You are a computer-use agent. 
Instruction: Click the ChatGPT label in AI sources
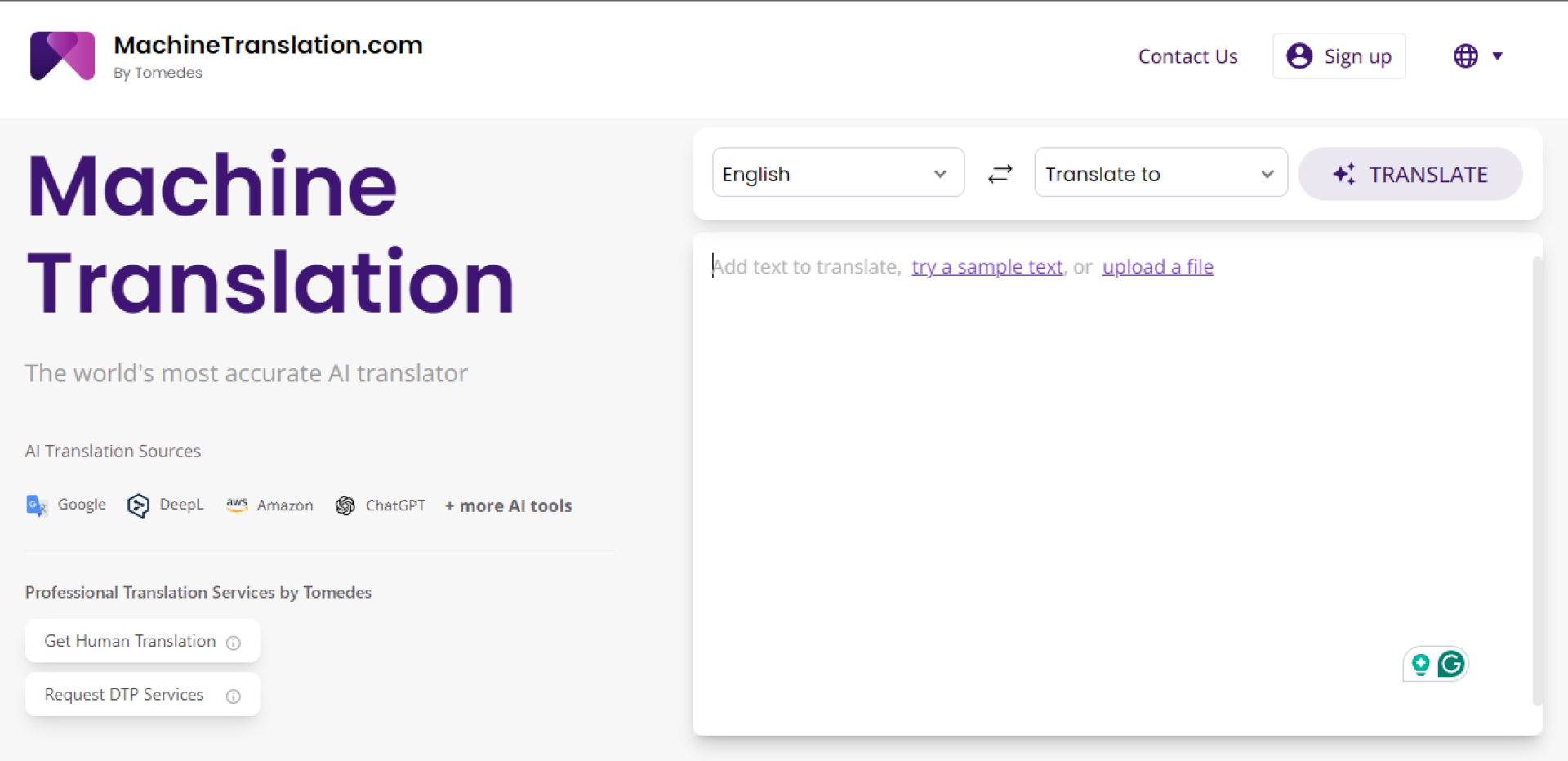click(x=395, y=505)
